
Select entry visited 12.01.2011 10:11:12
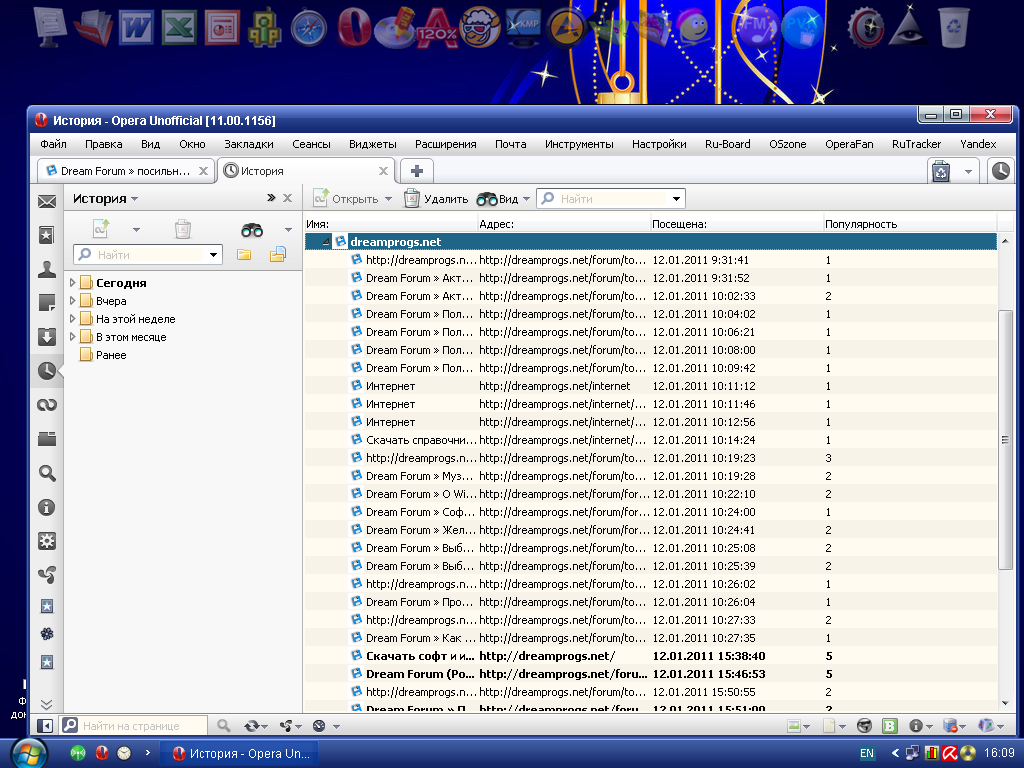click(x=650, y=386)
